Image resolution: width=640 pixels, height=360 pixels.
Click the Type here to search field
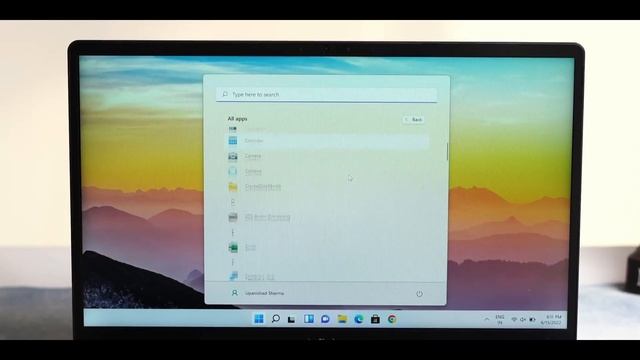coord(327,94)
